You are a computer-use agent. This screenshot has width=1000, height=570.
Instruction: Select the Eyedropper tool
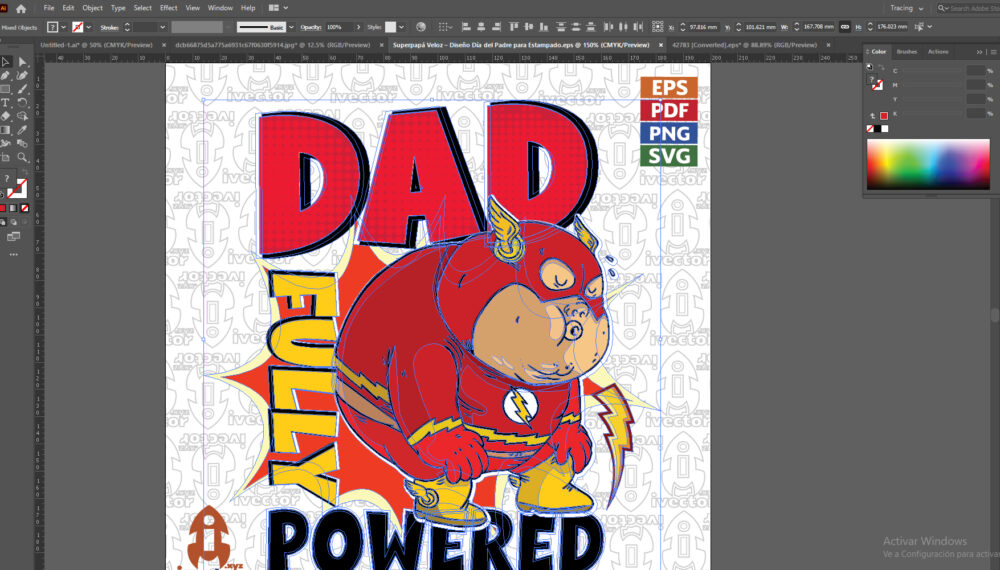(22, 130)
